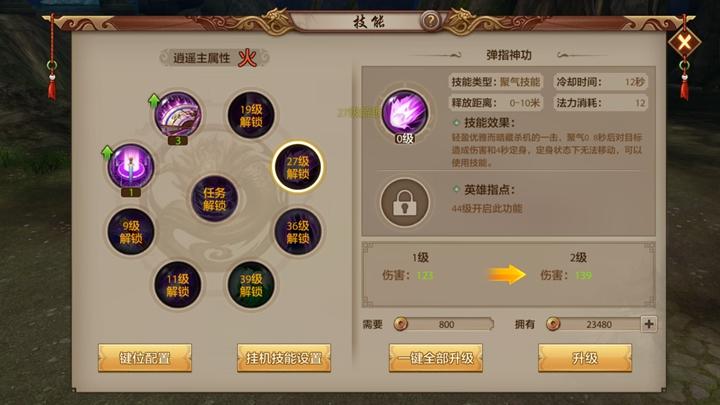The height and width of the screenshot is (405, 720).
Task: Tap the 19级解锁 locked skill slot
Action: click(251, 115)
